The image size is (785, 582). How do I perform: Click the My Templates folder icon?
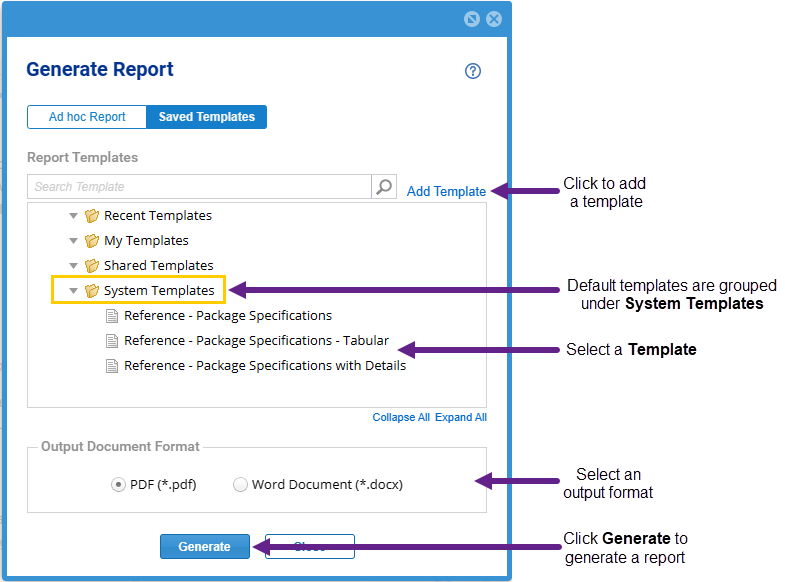(92, 241)
